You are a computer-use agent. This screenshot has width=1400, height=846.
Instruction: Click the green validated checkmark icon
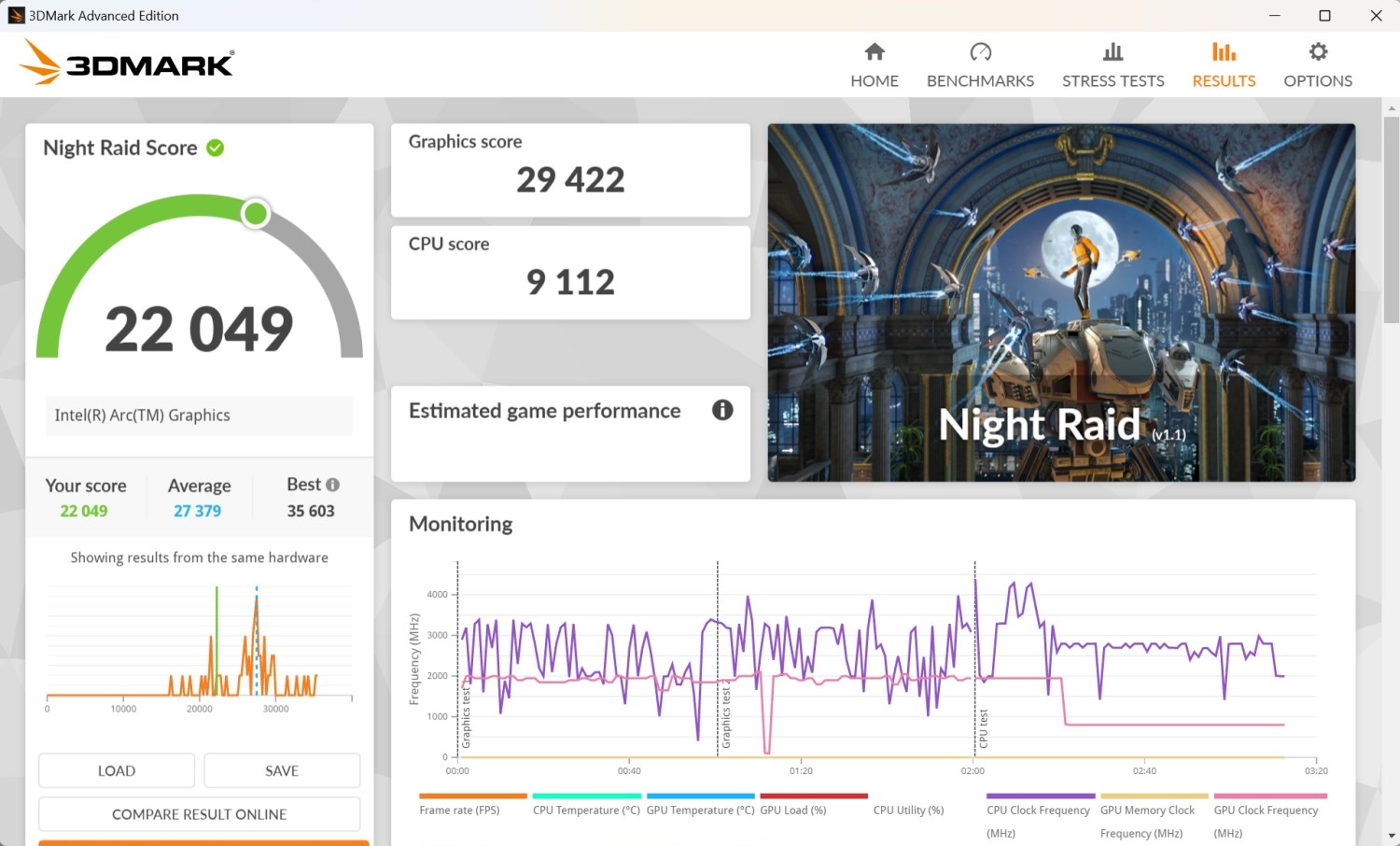[x=216, y=148]
